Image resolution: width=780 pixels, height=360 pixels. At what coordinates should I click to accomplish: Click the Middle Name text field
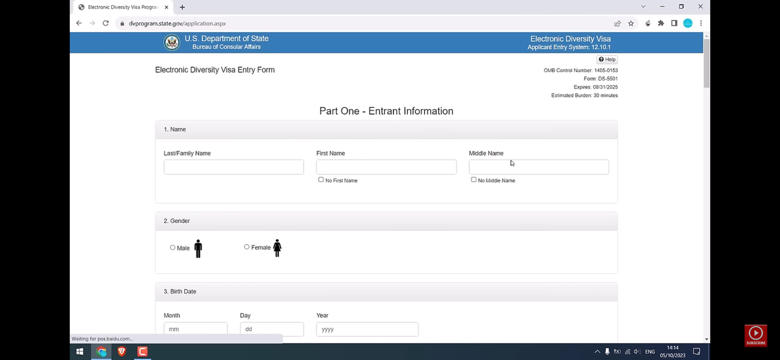539,167
